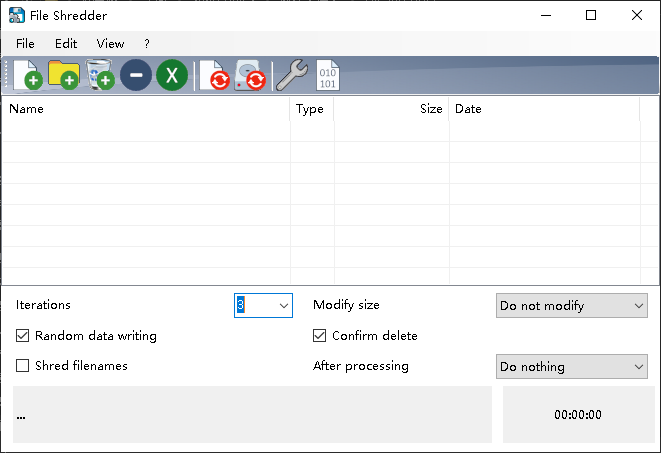Click the disk drive with red arrows icon
This screenshot has width=661, height=453.
tap(251, 76)
